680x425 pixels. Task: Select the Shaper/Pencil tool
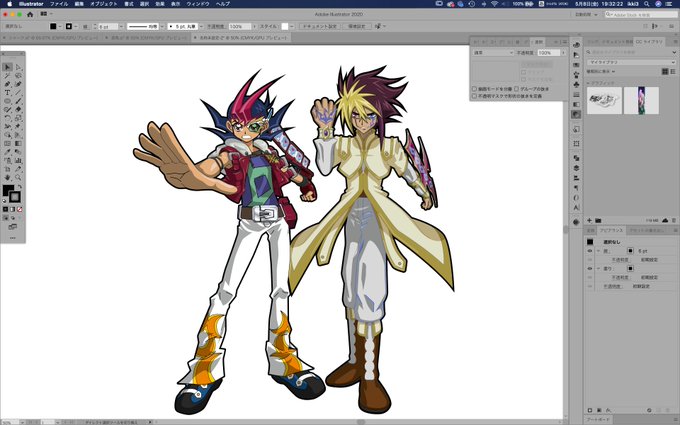(x=7, y=109)
